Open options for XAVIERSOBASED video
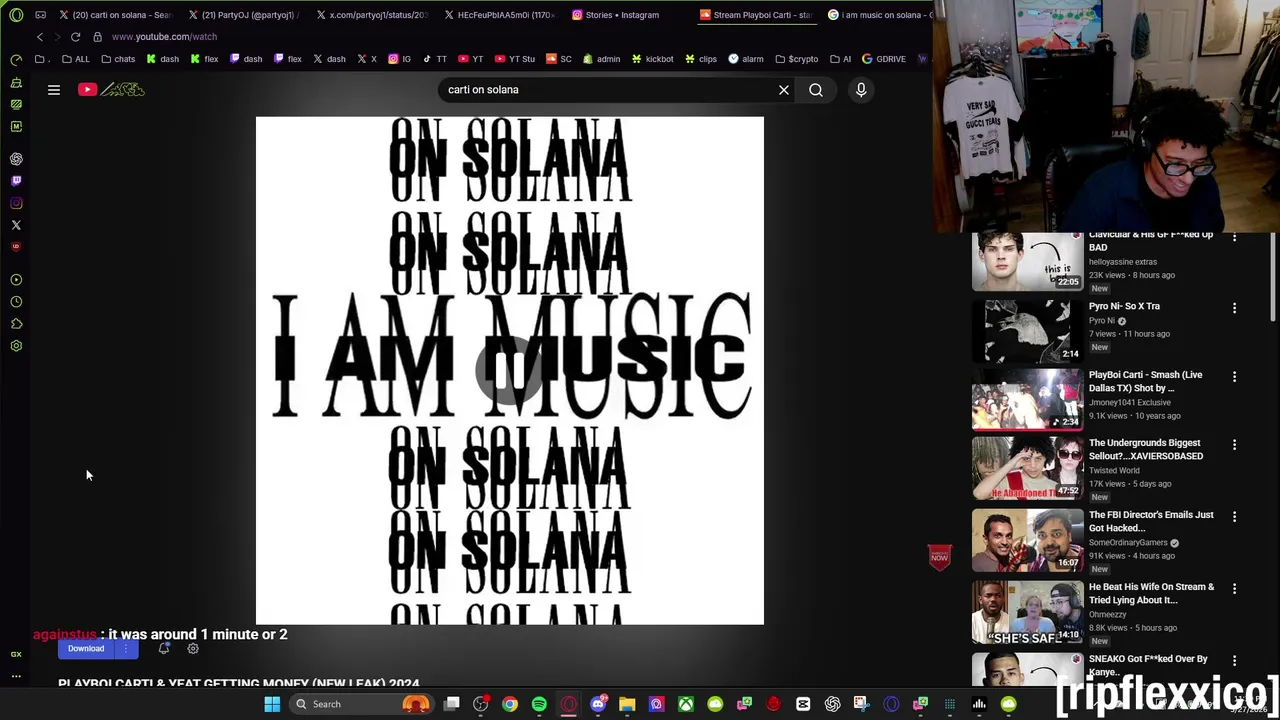Viewport: 1280px width, 720px height. (1234, 445)
